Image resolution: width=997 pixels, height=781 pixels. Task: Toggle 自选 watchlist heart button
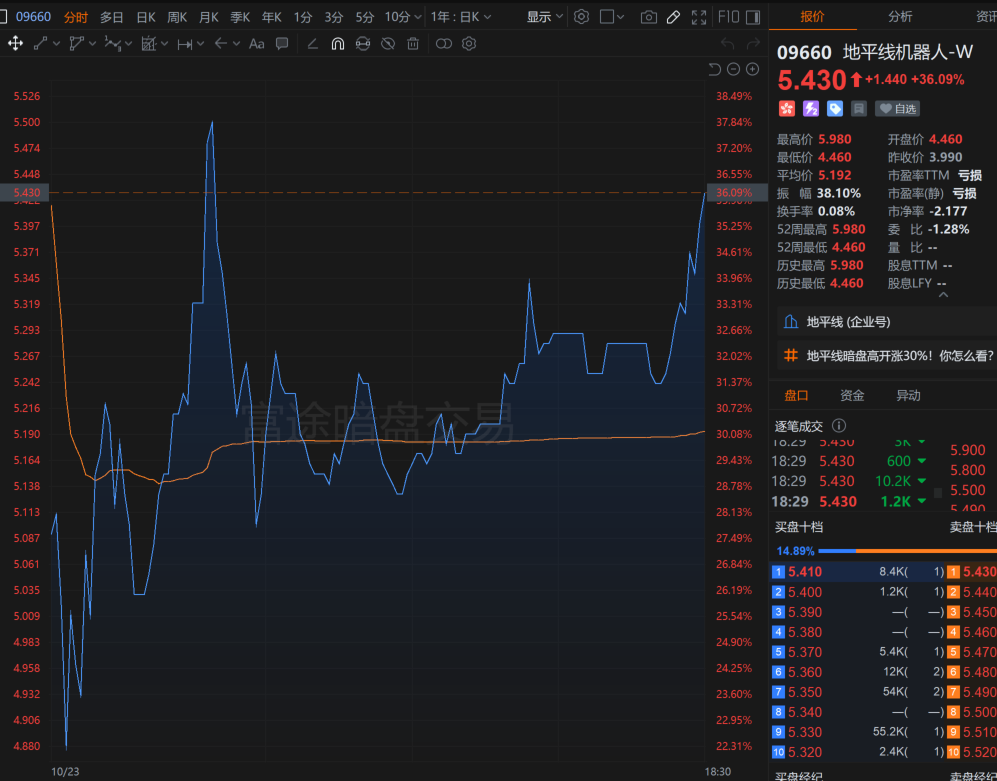coord(897,108)
